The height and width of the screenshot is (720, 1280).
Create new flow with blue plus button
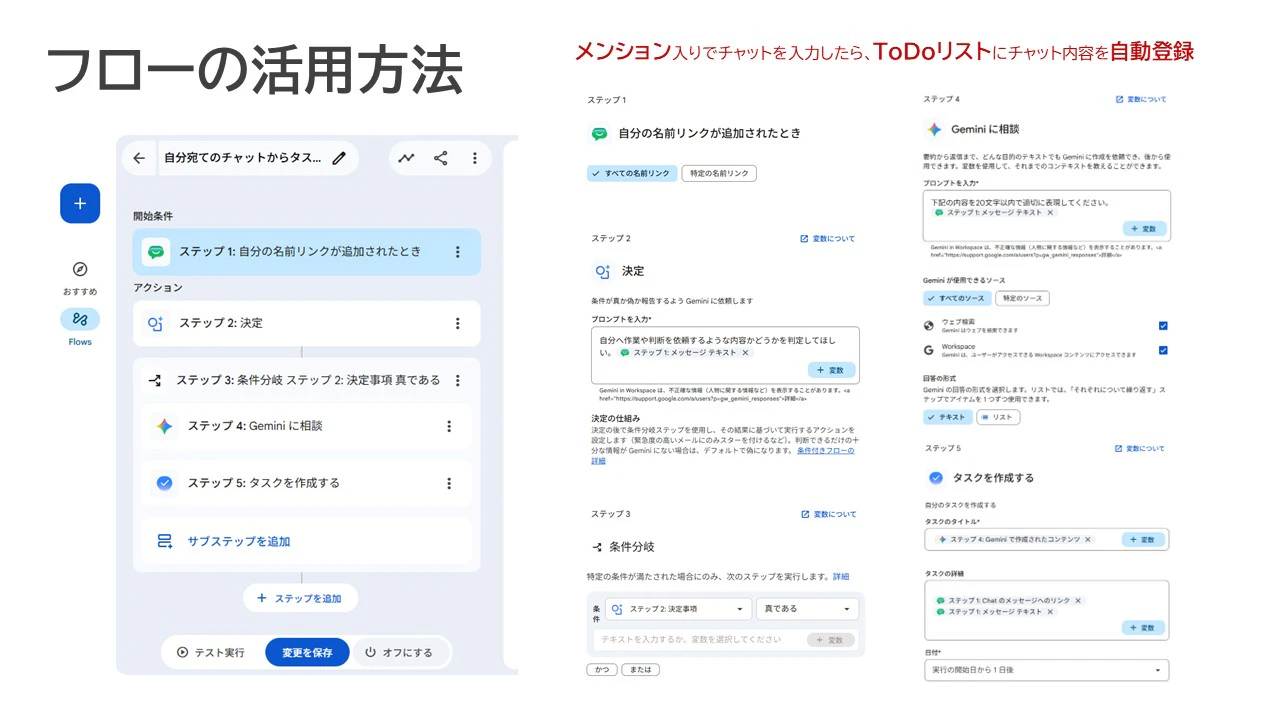pos(80,203)
